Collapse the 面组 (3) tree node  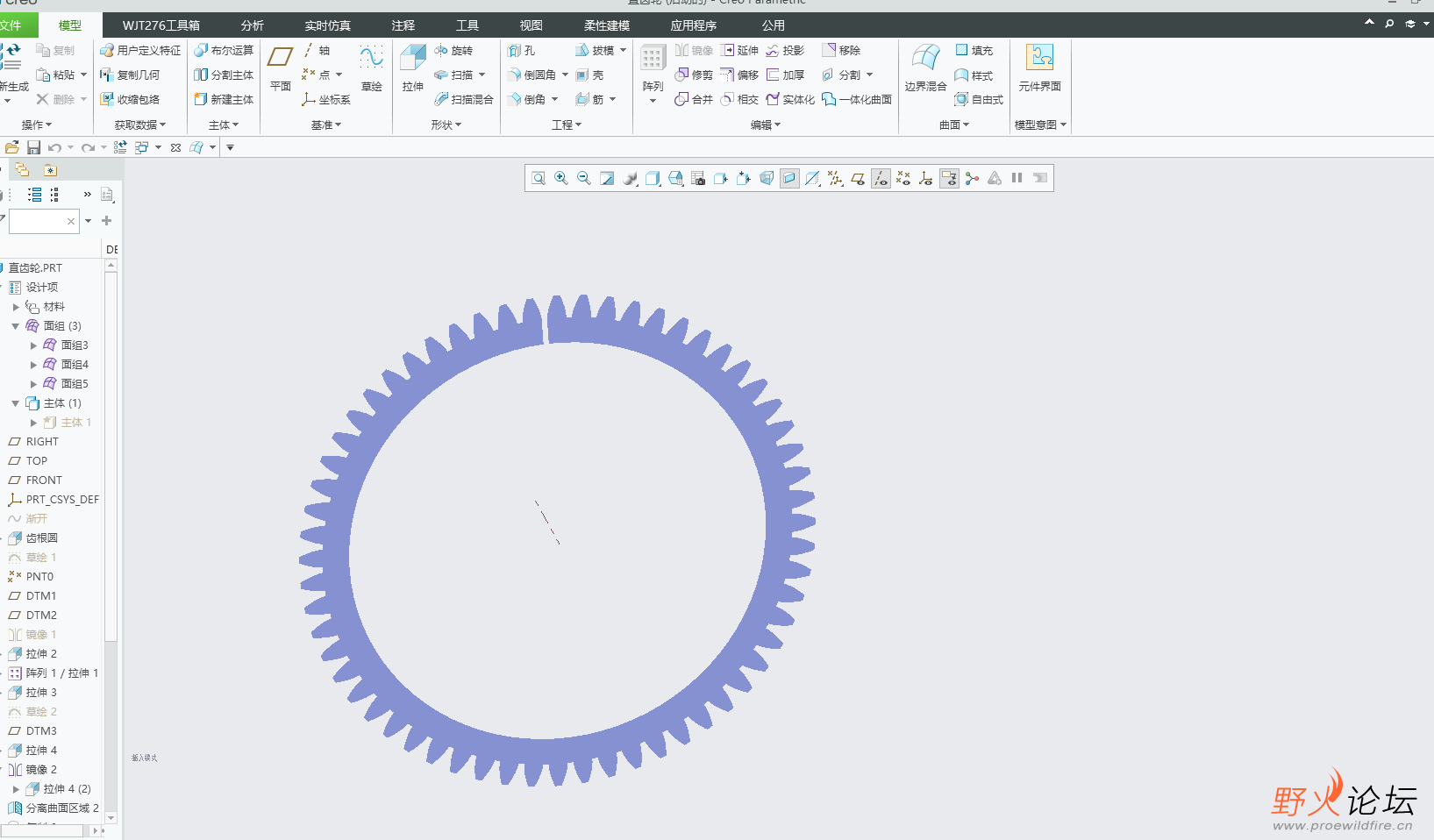point(16,326)
